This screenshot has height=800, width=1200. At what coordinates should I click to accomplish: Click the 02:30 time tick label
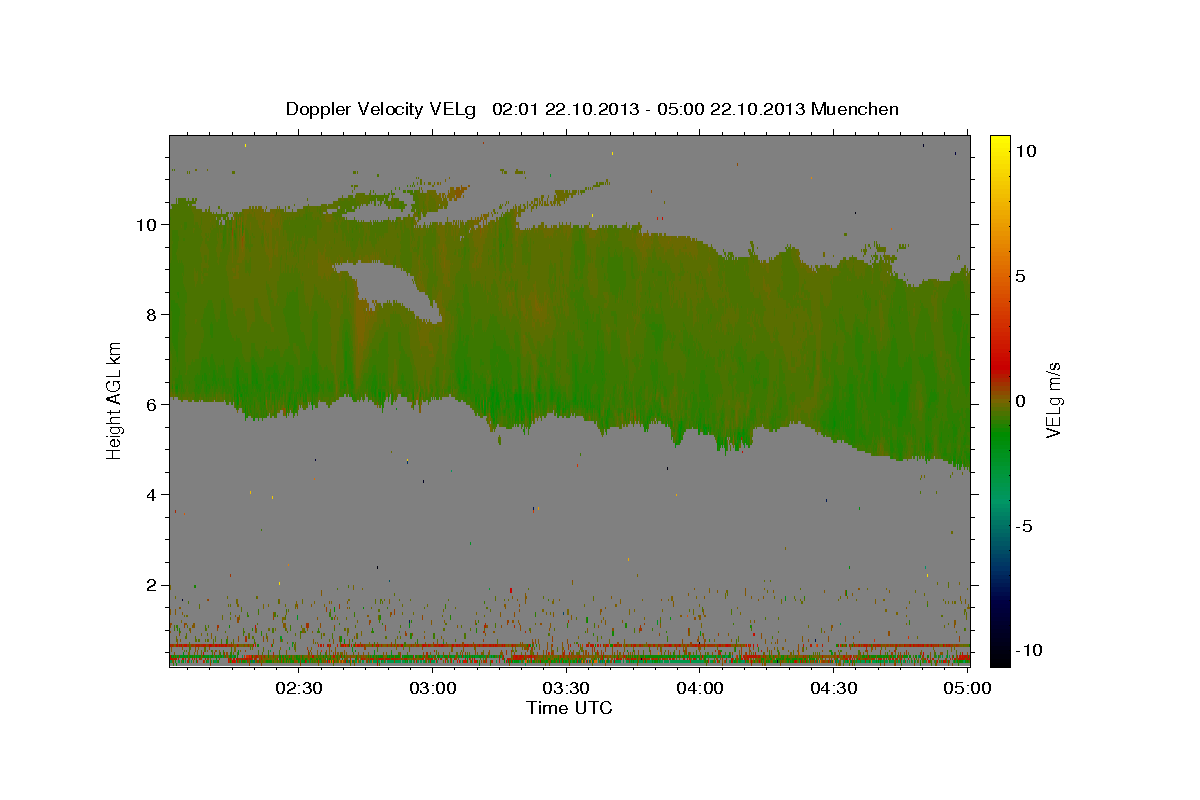(x=299, y=688)
